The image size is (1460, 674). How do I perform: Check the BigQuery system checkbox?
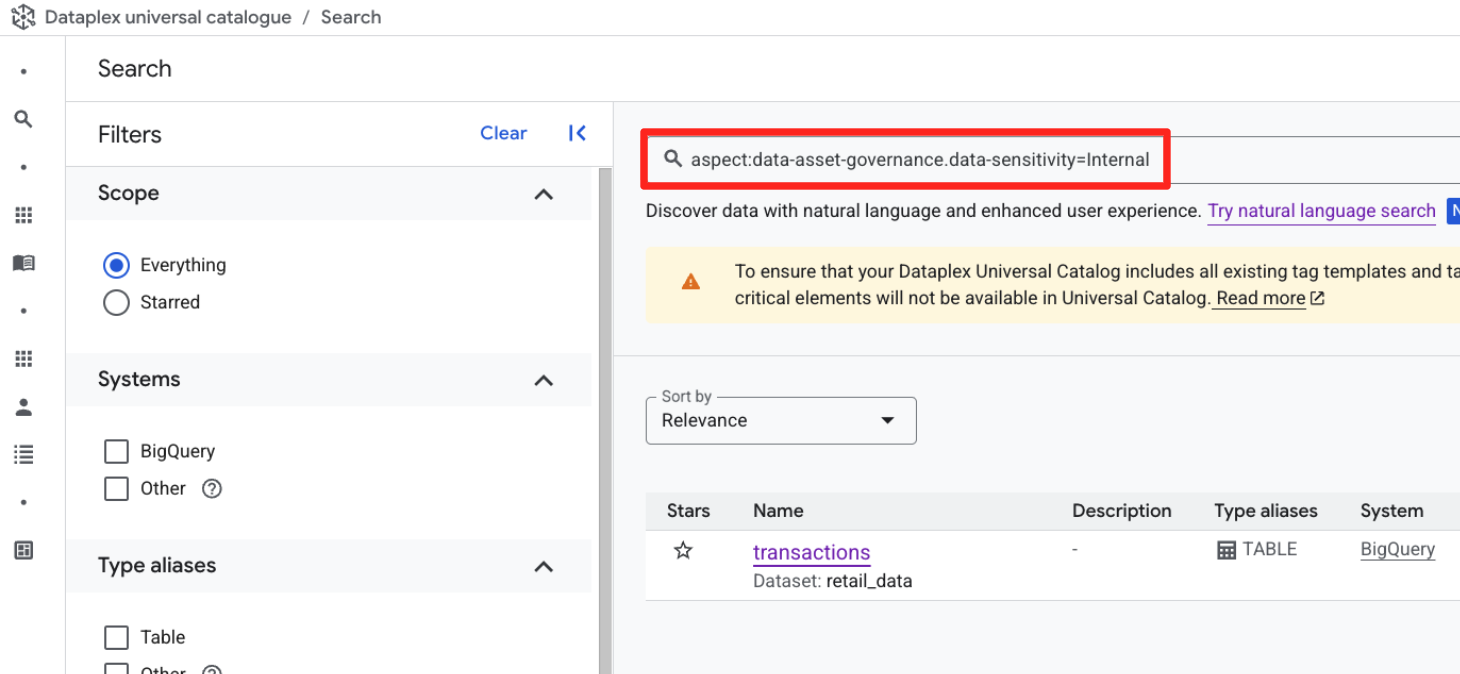point(117,451)
